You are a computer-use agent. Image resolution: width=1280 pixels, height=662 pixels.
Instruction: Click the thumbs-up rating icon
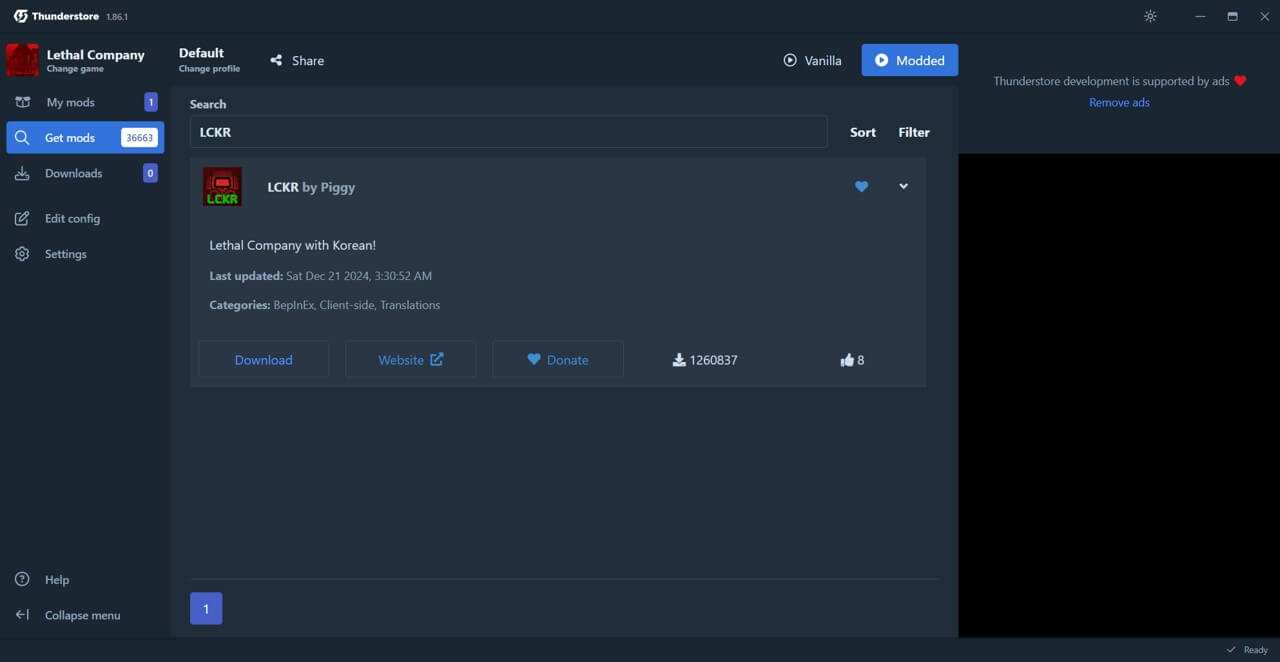(847, 360)
